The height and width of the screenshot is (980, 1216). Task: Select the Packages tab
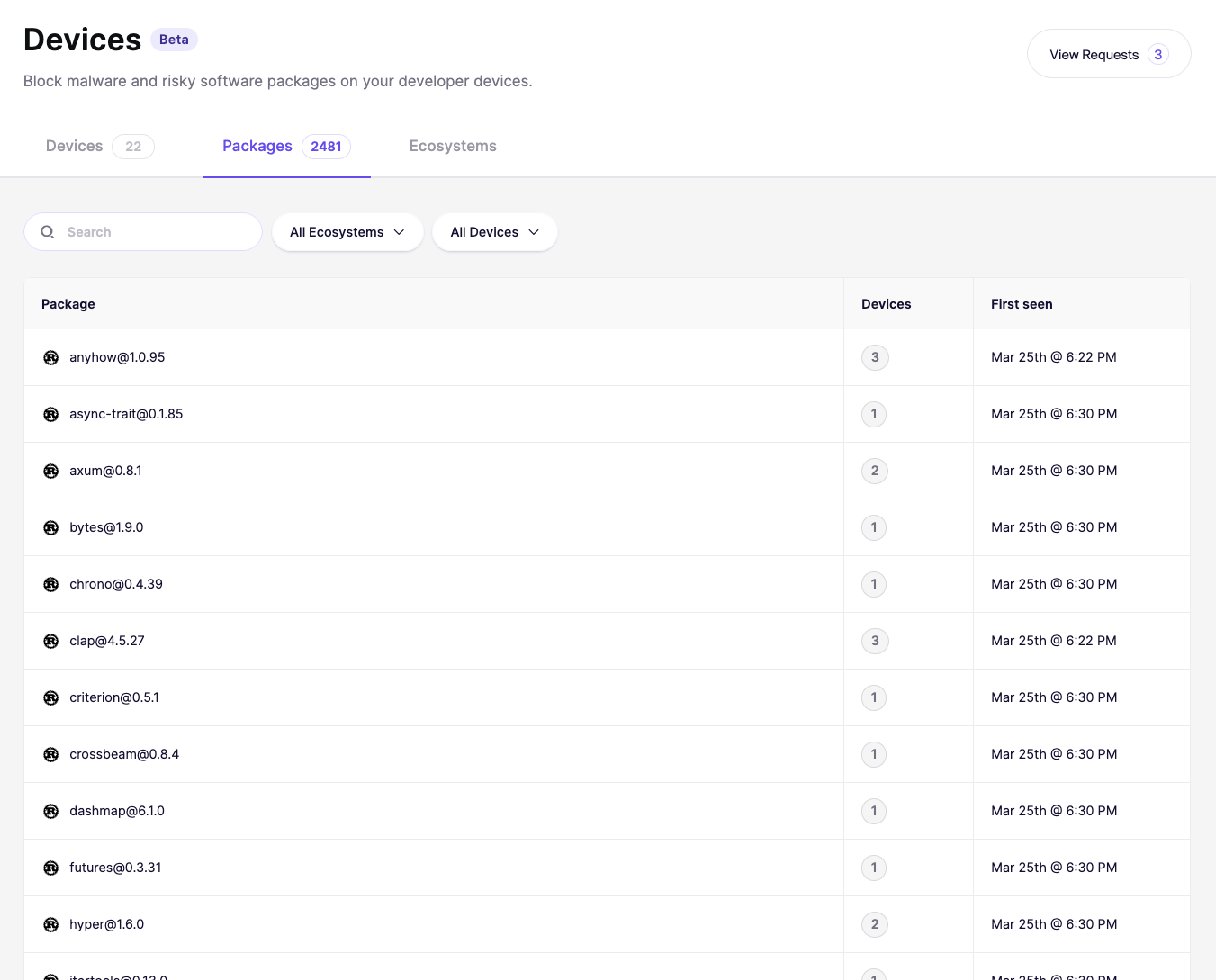click(286, 147)
